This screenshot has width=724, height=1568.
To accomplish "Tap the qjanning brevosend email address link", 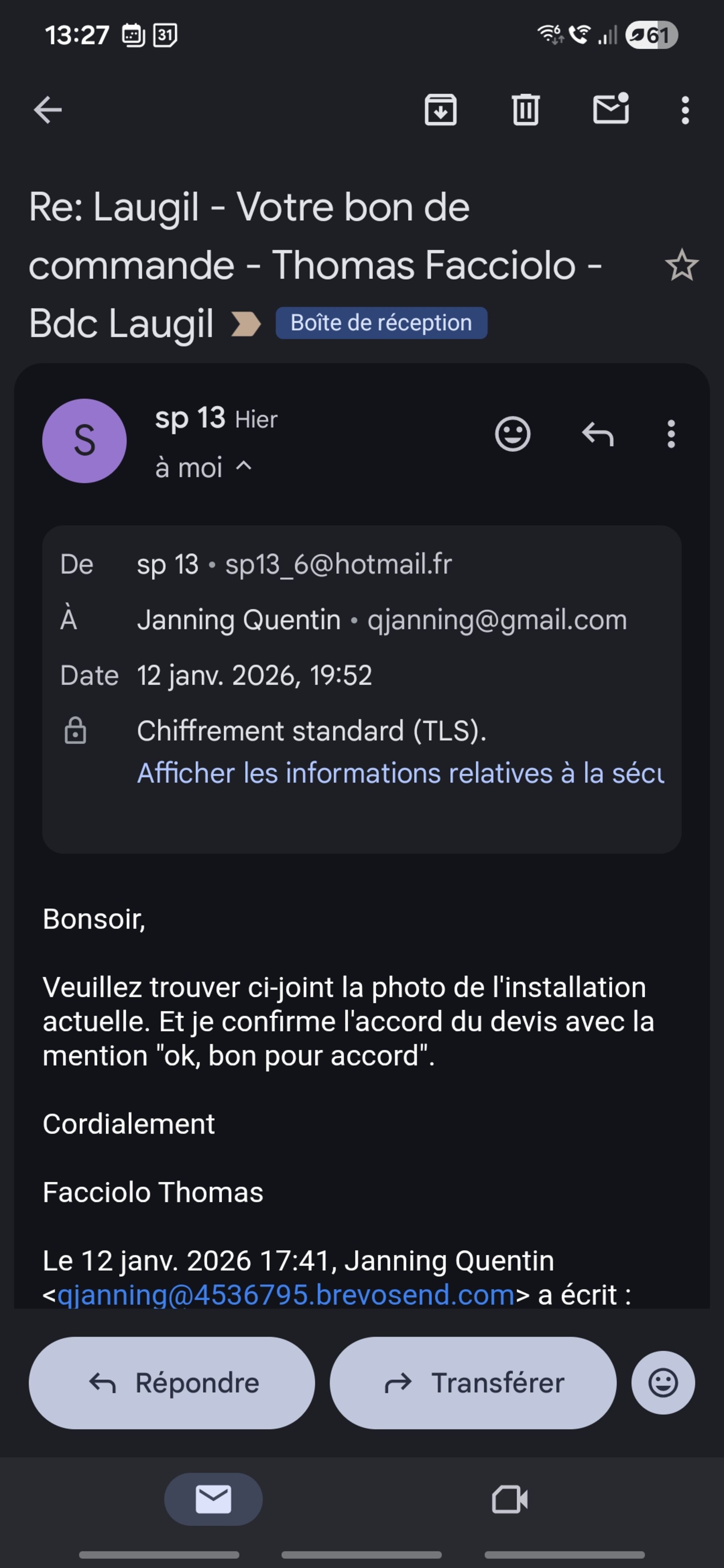I will pyautogui.click(x=286, y=1295).
